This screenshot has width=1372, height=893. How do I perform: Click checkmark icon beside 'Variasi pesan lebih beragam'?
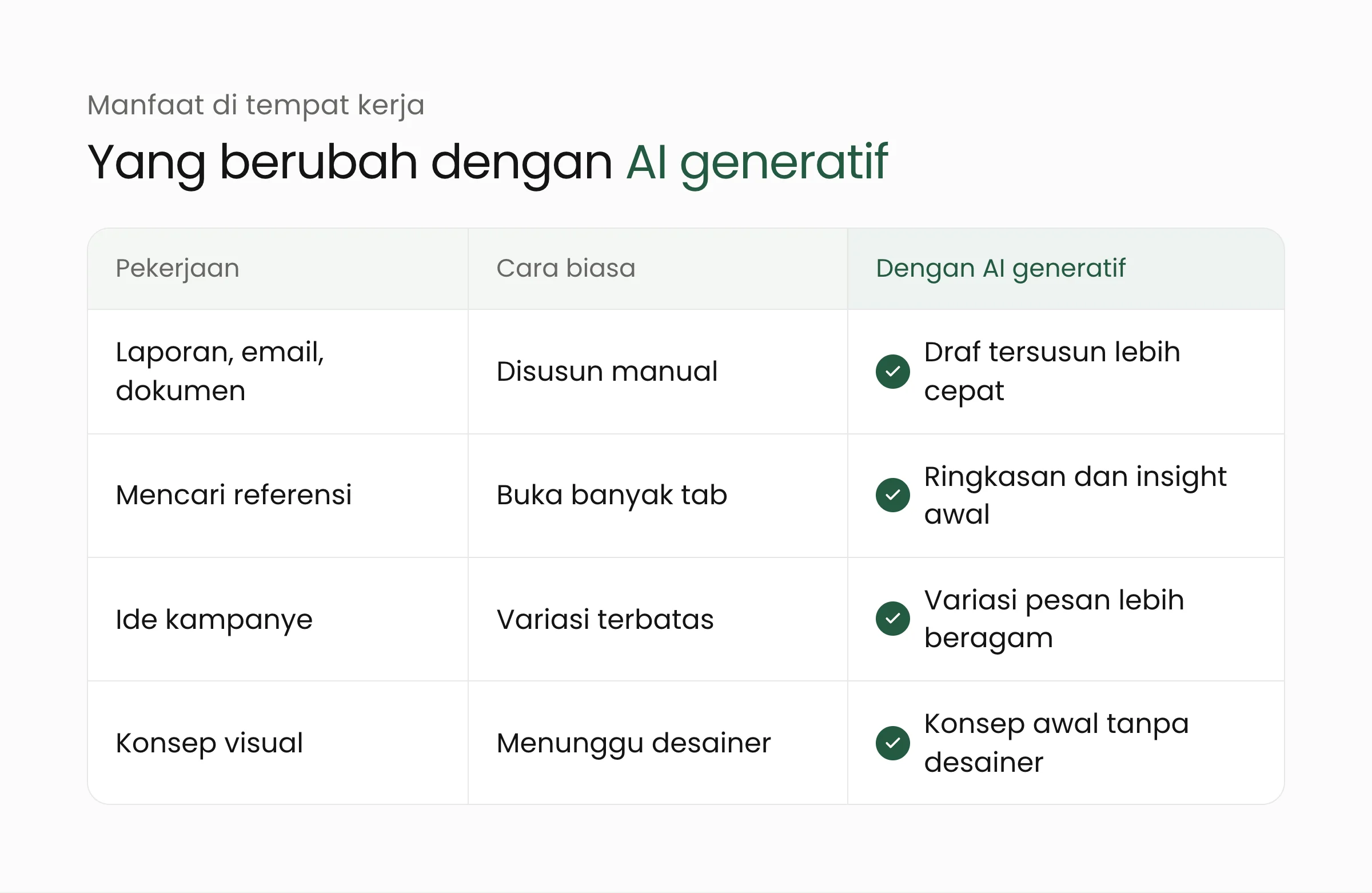892,619
